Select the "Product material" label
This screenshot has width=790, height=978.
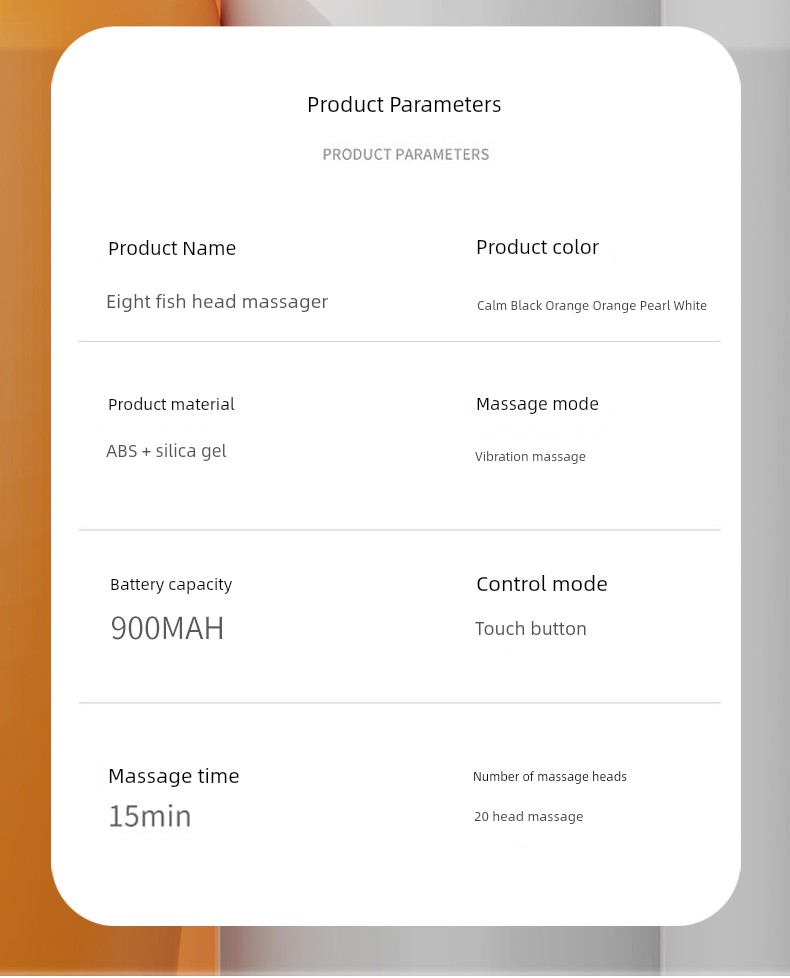click(x=171, y=404)
